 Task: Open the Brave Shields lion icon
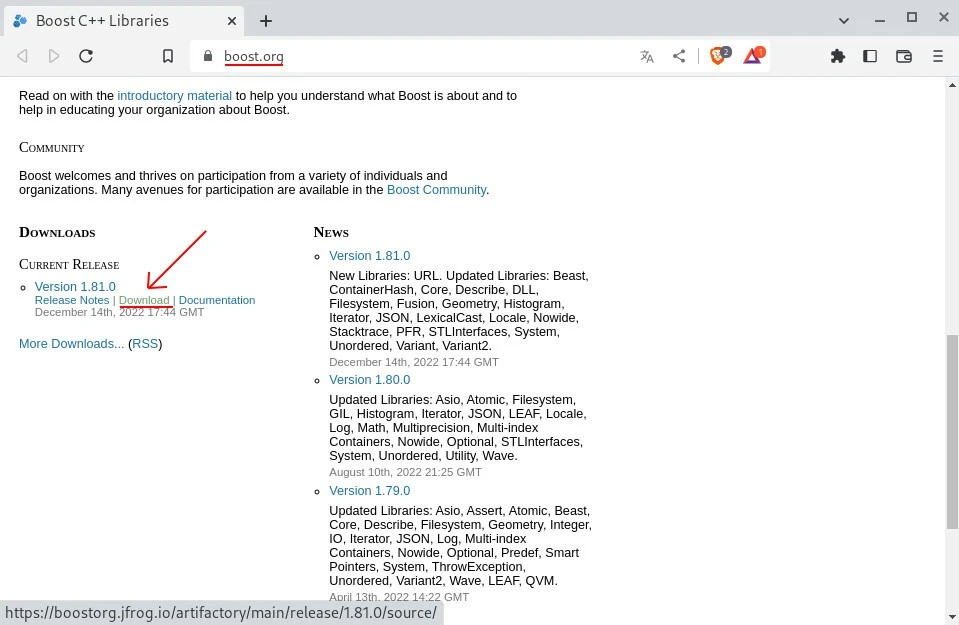click(x=718, y=56)
